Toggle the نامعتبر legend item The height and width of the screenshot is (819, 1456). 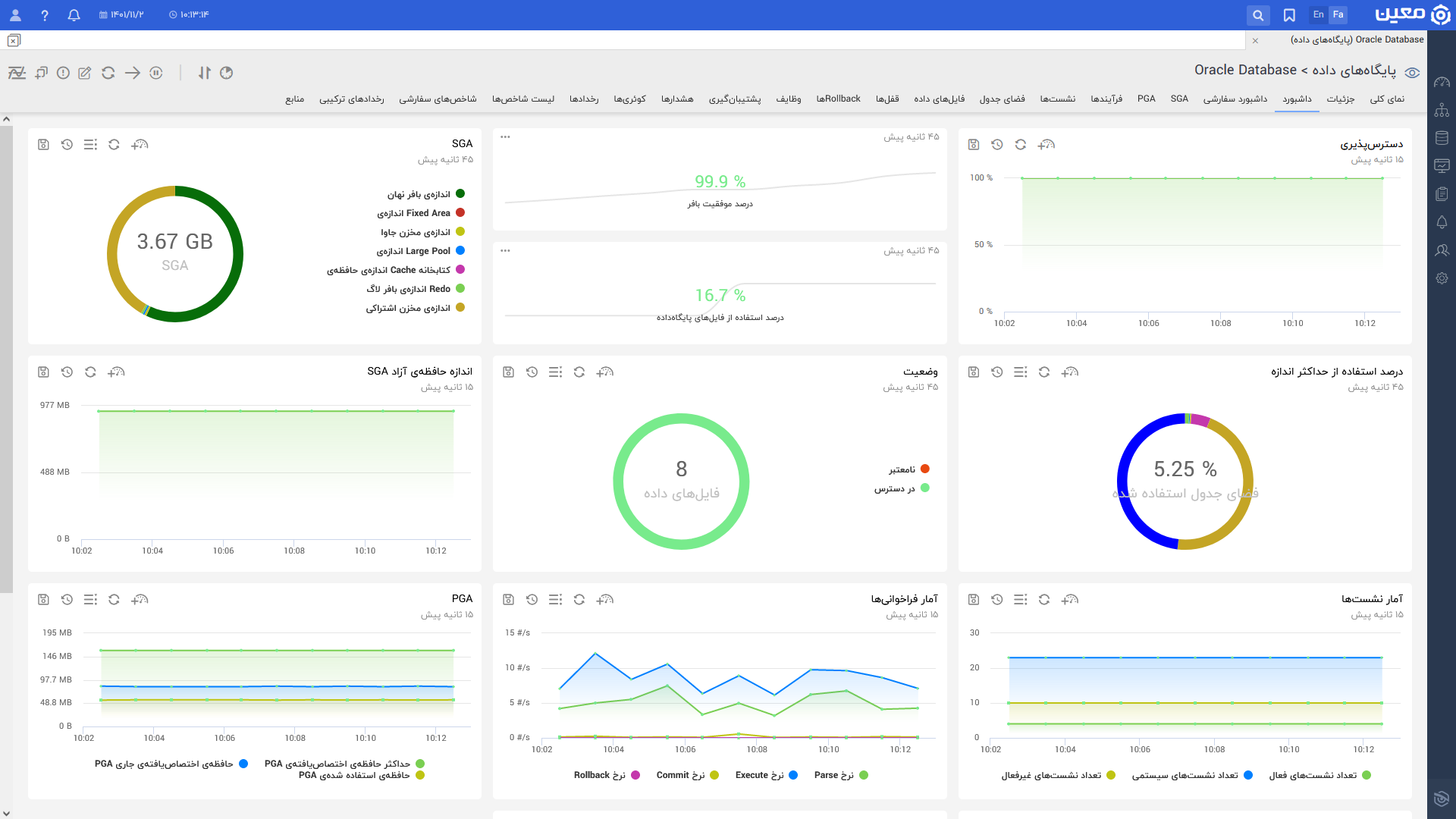909,469
